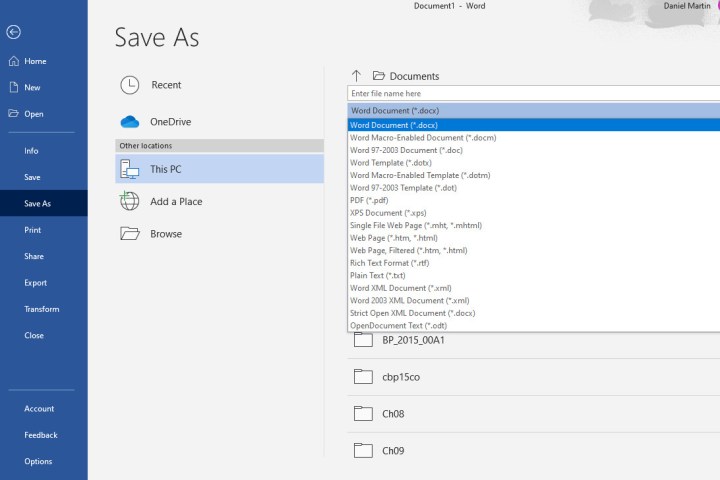Screen dimensions: 720x480
Task: Click the Home house icon
Action: coord(14,61)
